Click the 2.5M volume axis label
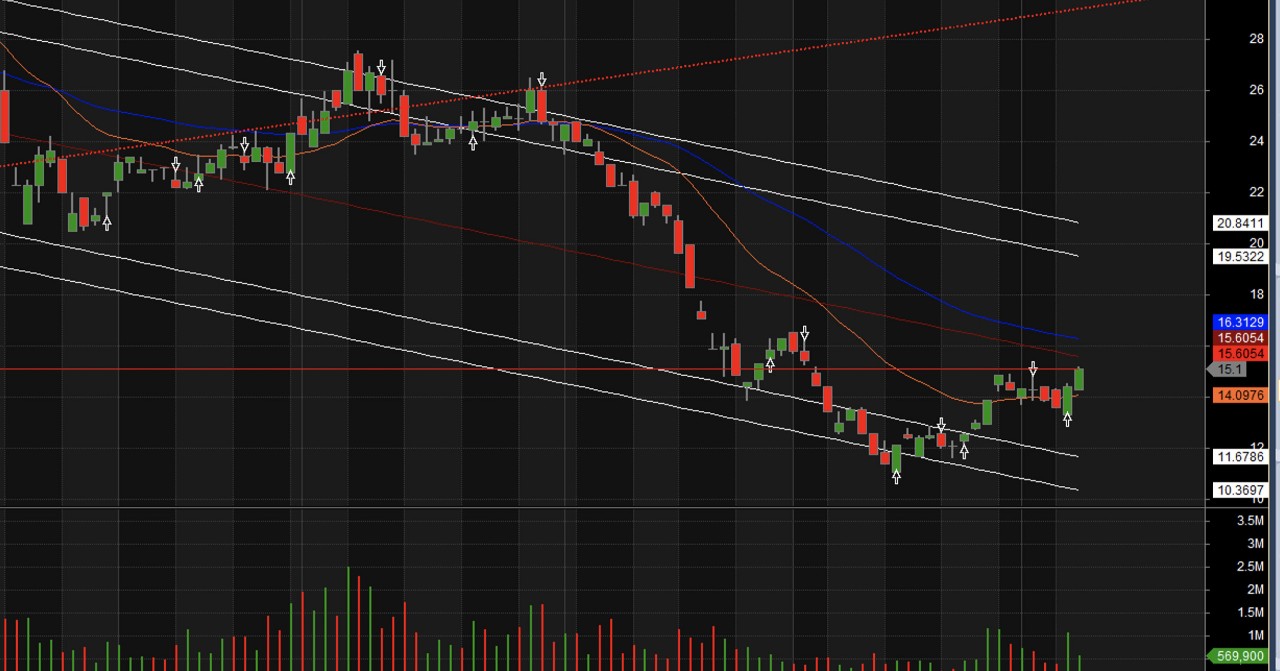Viewport: 1280px width, 671px height. point(1250,567)
